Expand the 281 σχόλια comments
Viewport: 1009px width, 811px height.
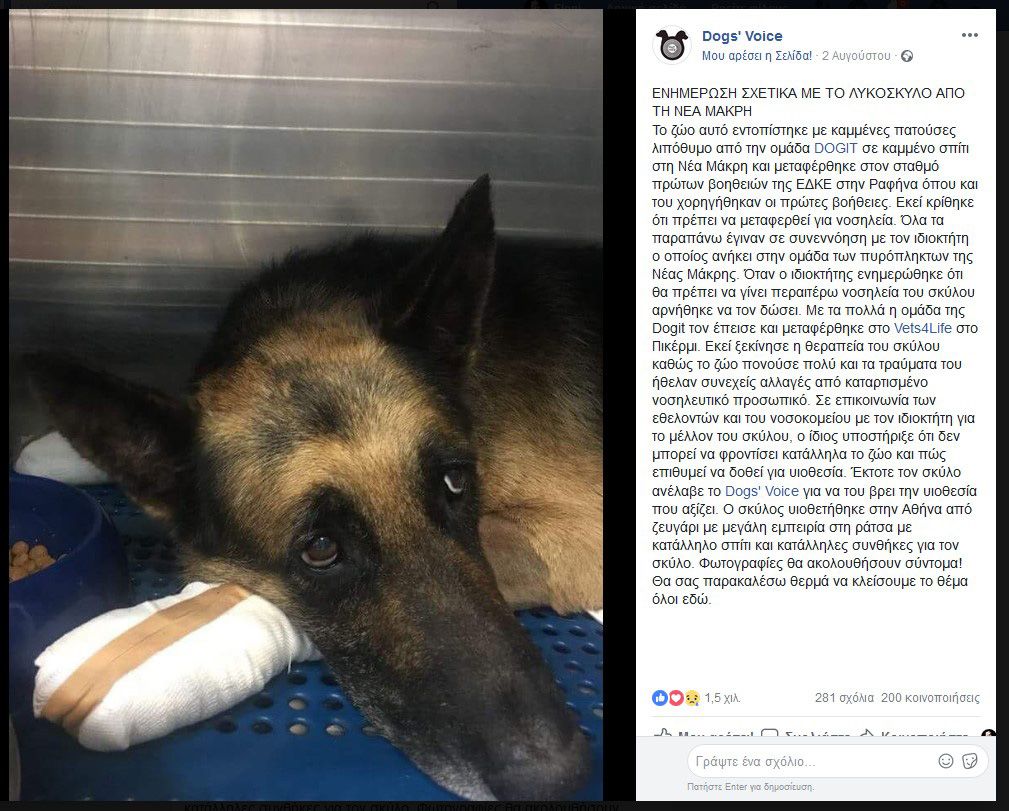click(844, 698)
